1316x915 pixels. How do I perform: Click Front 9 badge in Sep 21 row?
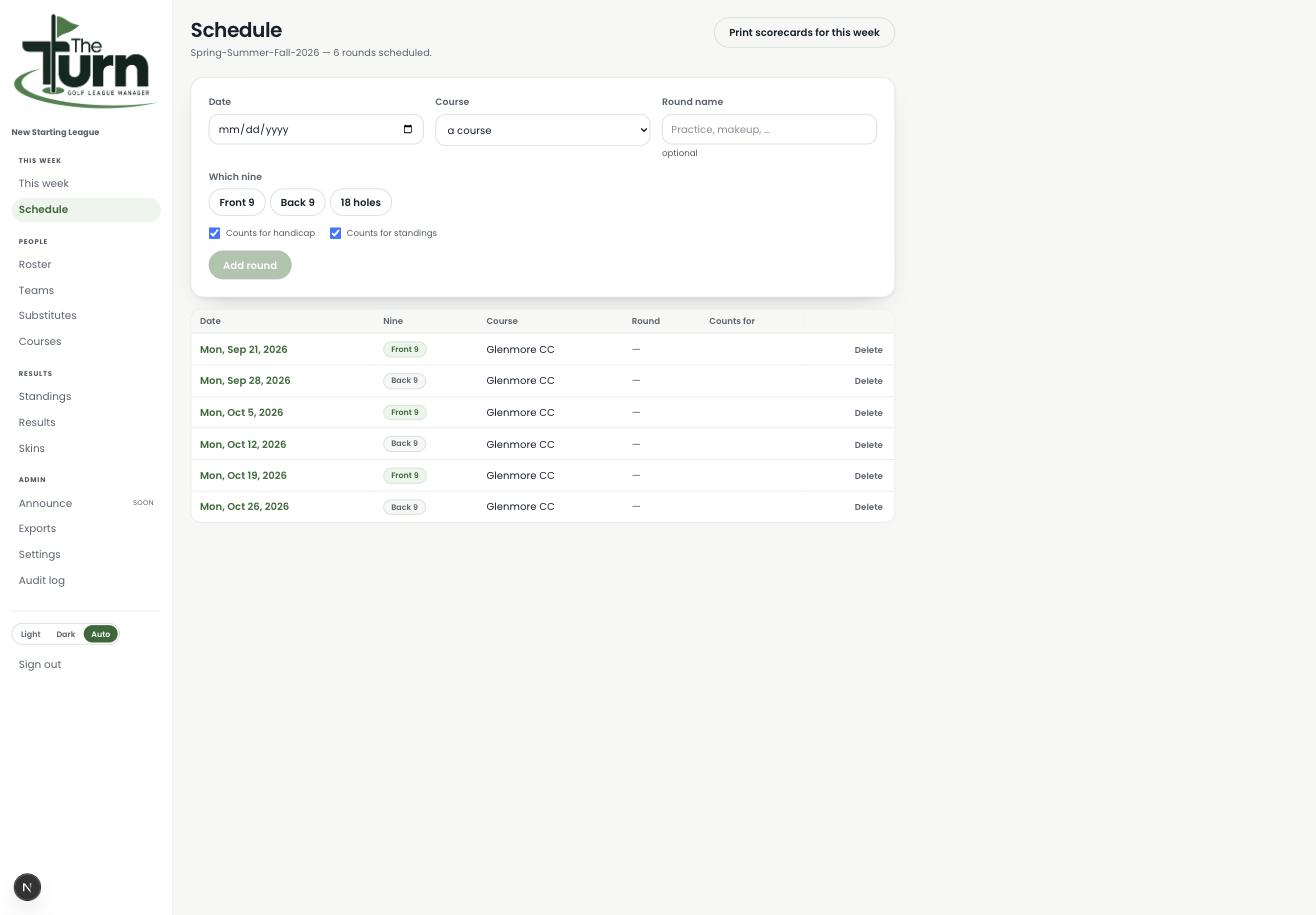tap(405, 350)
